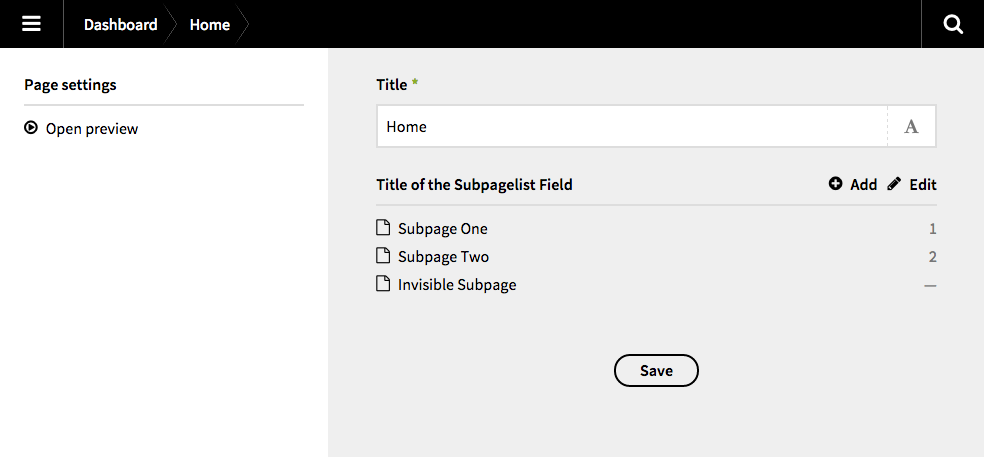Click the Subpage One page icon
The height and width of the screenshot is (457, 984).
pos(383,228)
